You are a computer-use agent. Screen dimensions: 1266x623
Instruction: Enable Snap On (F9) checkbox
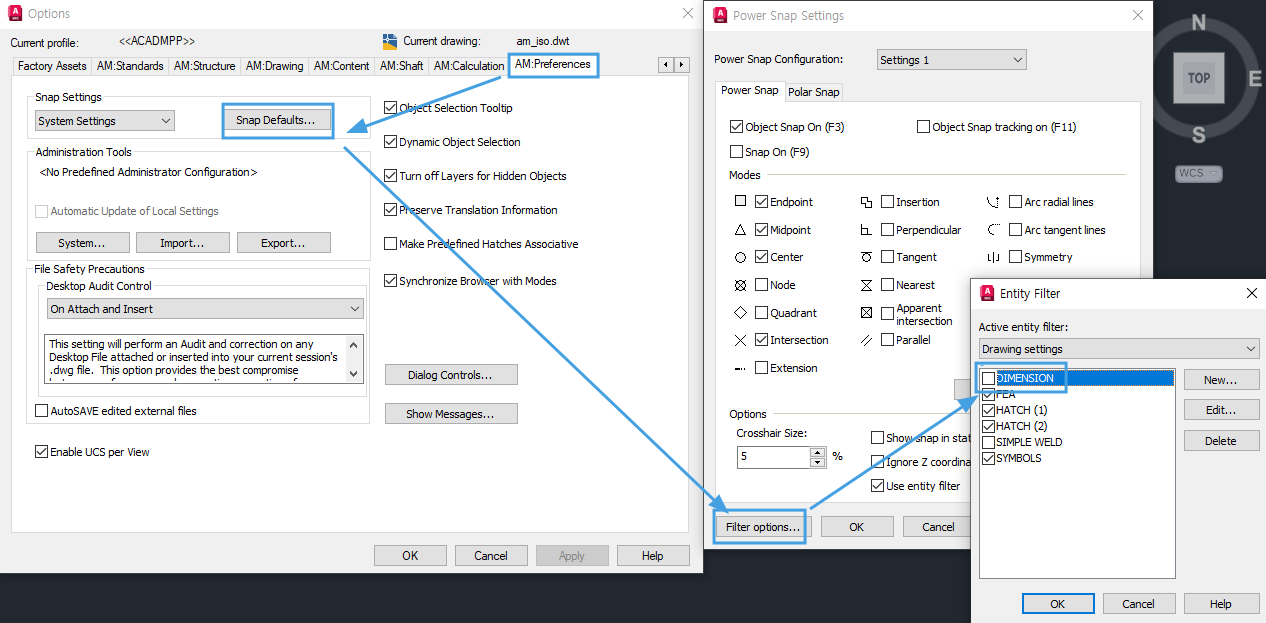coord(737,152)
